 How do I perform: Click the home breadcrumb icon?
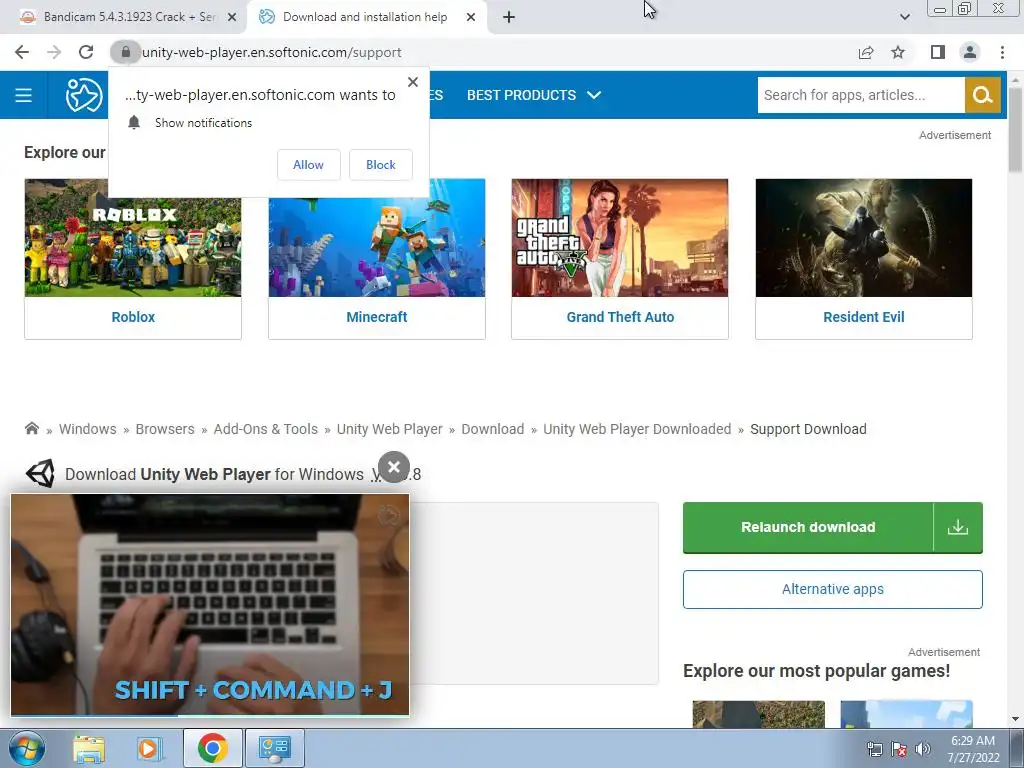[x=31, y=428]
